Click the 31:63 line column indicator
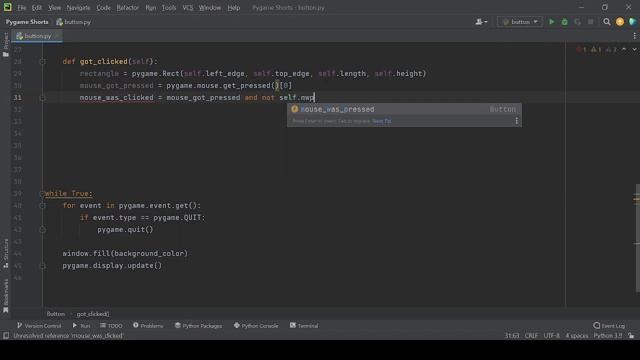 pos(512,336)
